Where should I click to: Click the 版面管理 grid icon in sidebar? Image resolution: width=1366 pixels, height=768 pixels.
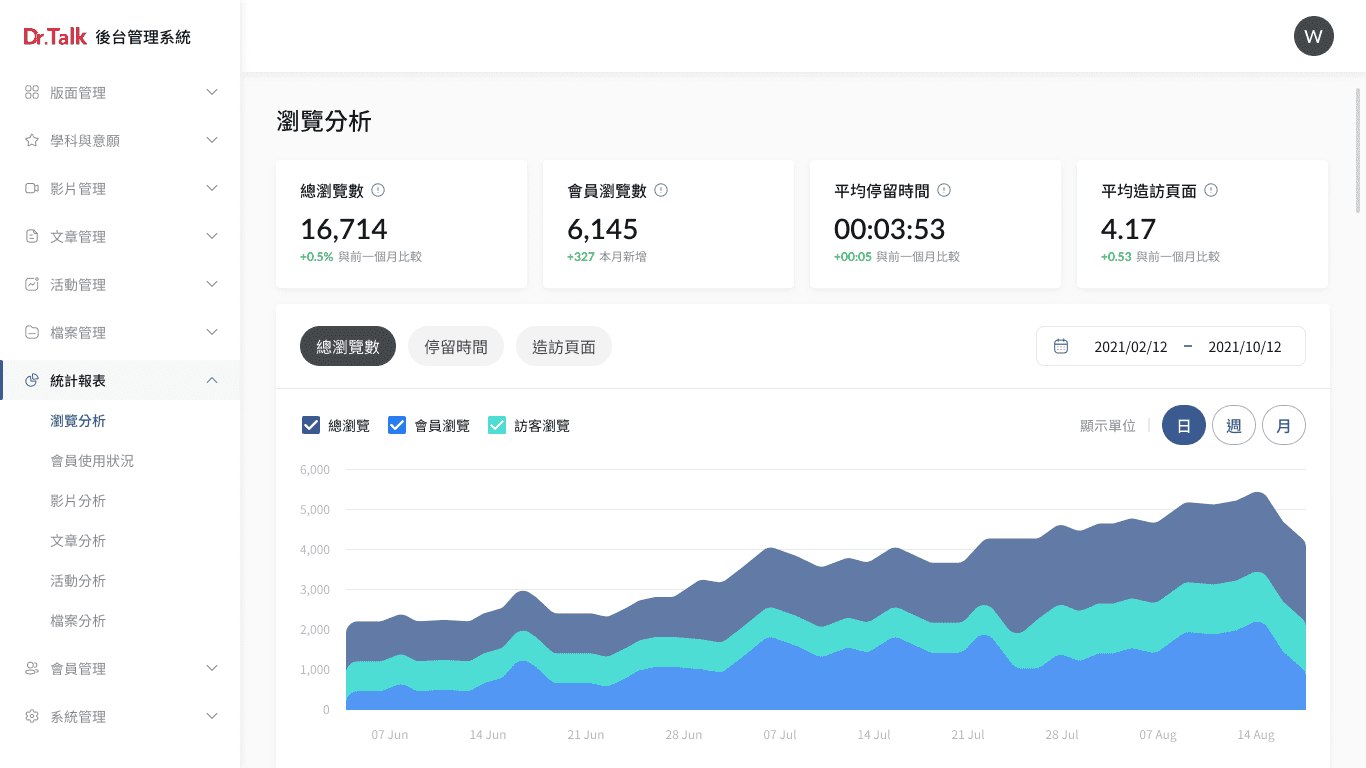(32, 92)
